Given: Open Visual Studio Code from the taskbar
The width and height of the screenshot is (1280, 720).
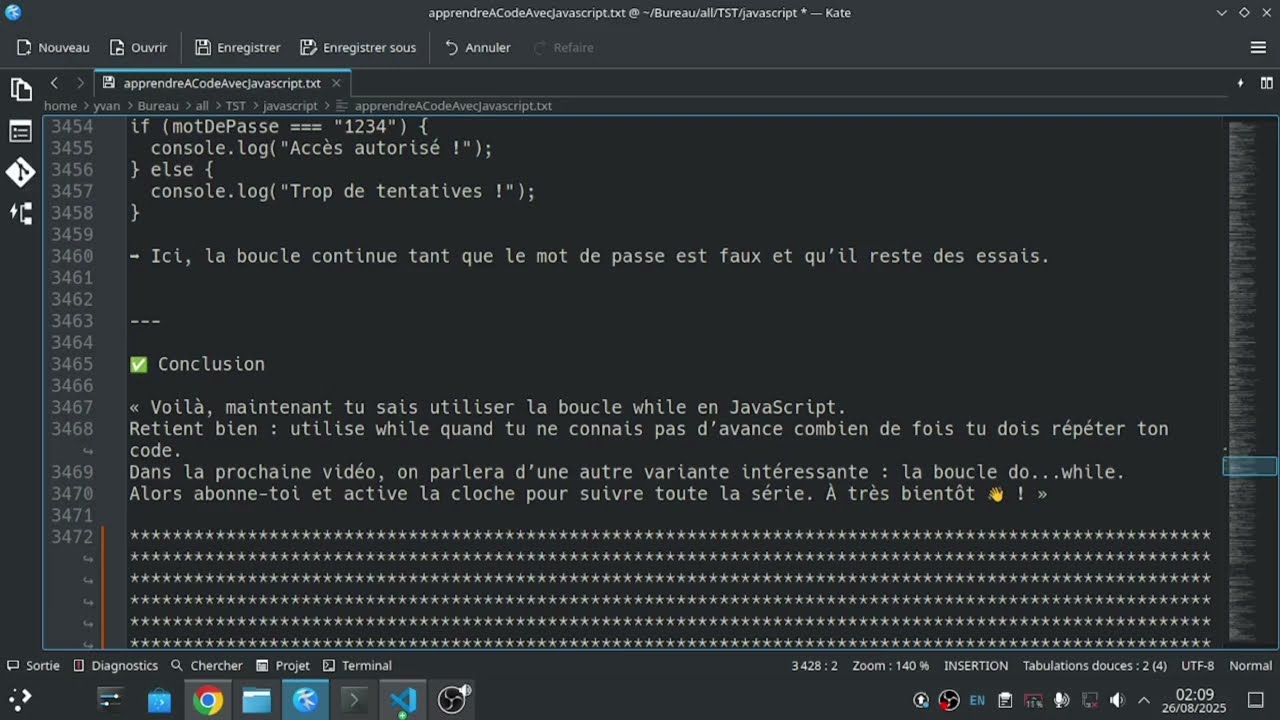Looking at the screenshot, I should point(403,700).
